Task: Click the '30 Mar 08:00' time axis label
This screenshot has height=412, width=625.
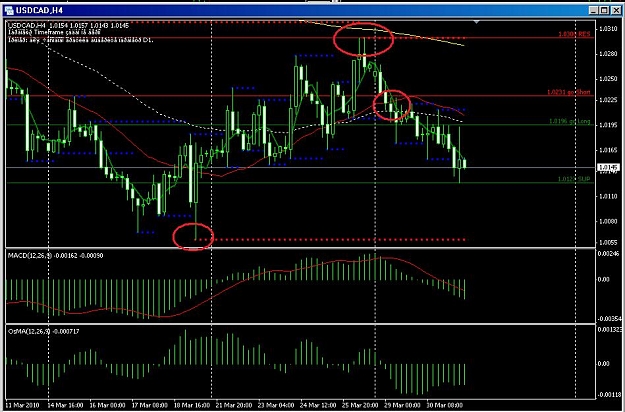Action: pyautogui.click(x=444, y=405)
